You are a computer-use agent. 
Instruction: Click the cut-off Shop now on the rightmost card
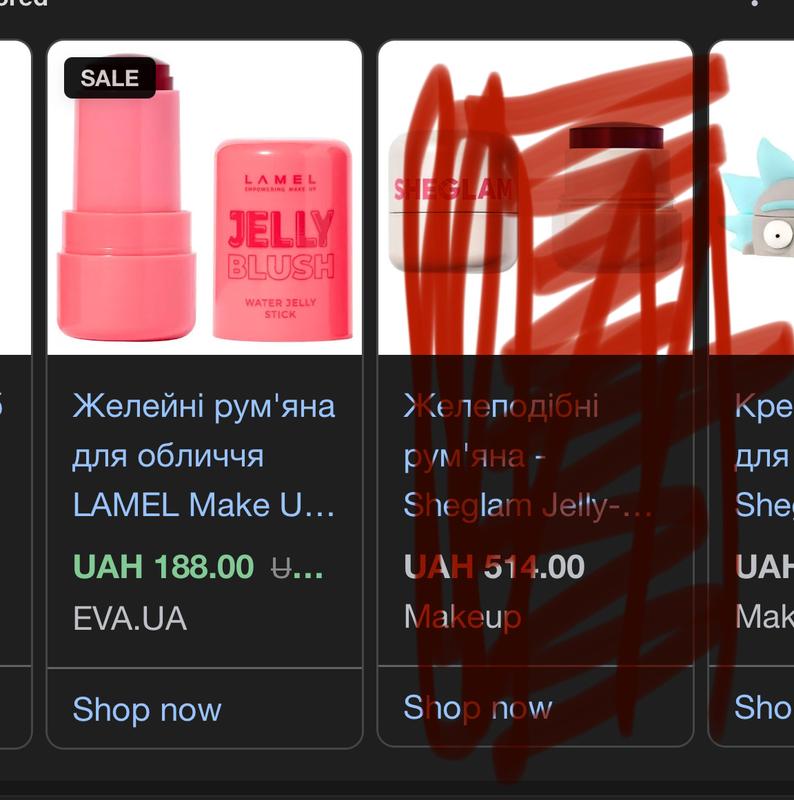[764, 708]
